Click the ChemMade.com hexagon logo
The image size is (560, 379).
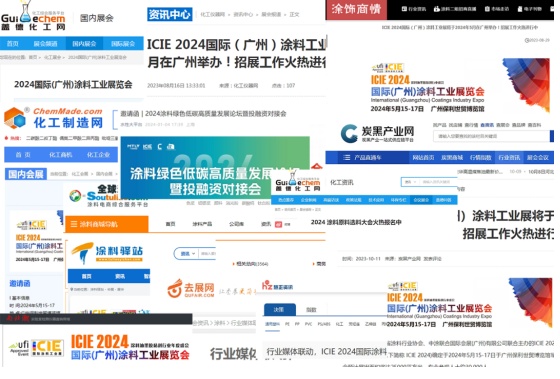pos(15,118)
